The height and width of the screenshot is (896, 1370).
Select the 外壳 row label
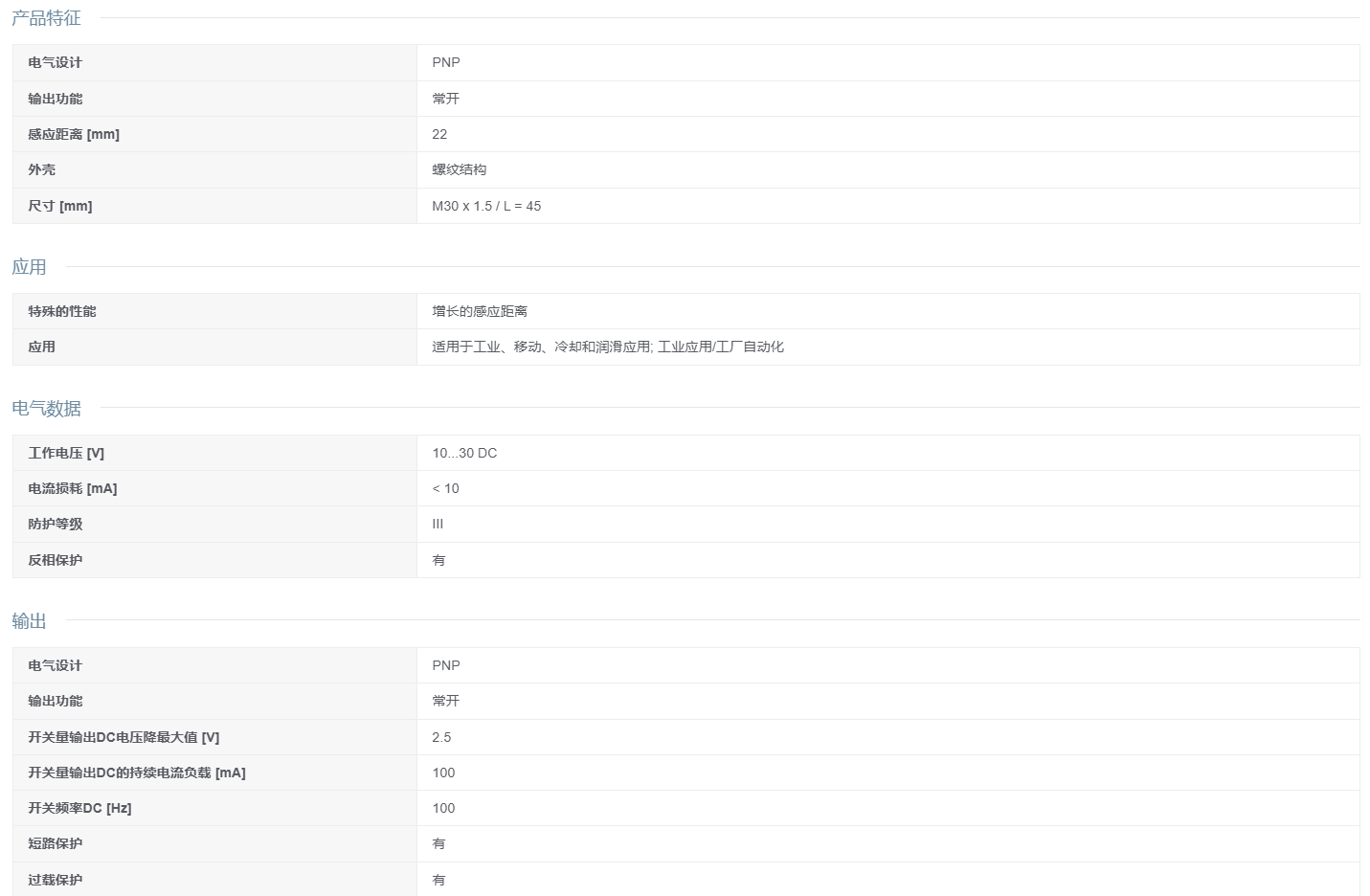41,169
